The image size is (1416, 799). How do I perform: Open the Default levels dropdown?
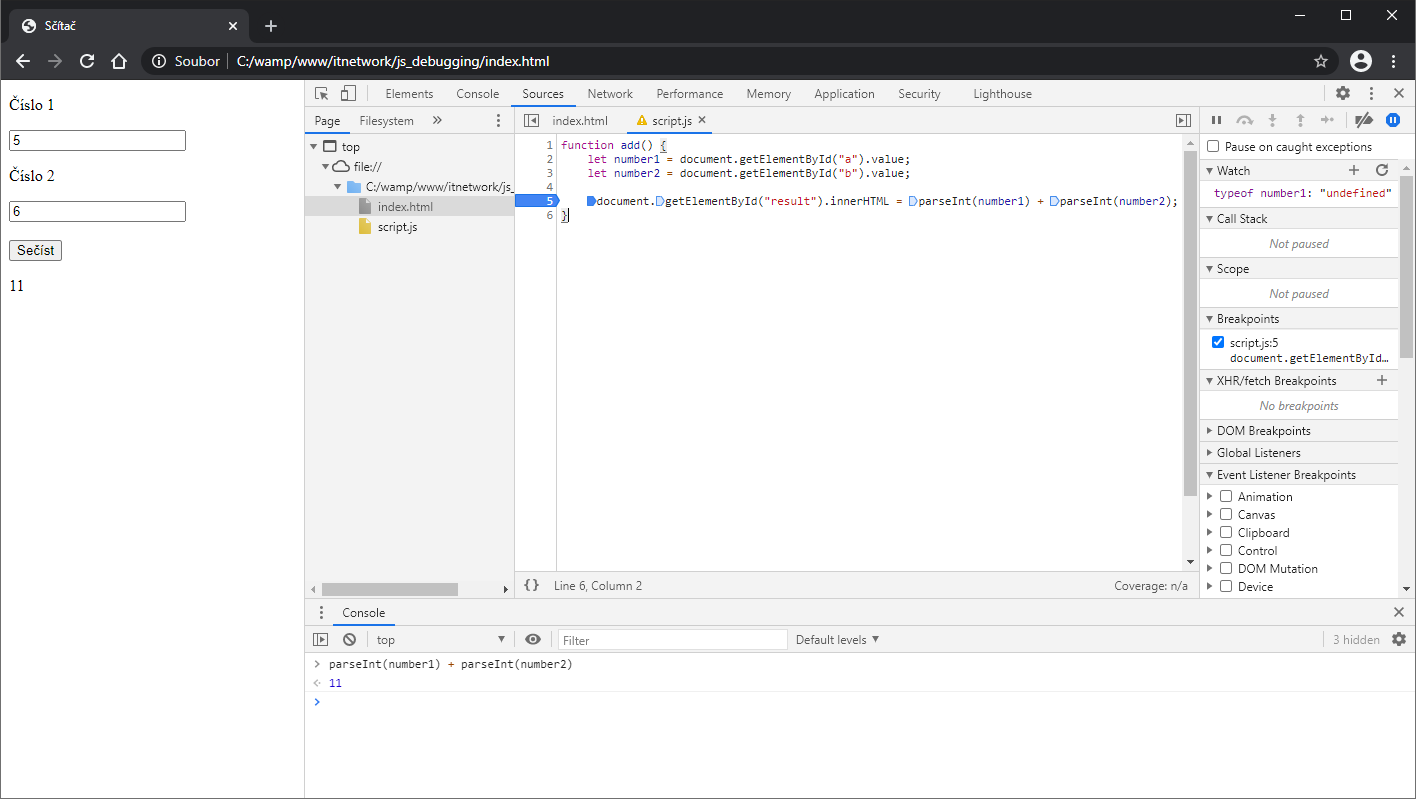click(837, 640)
